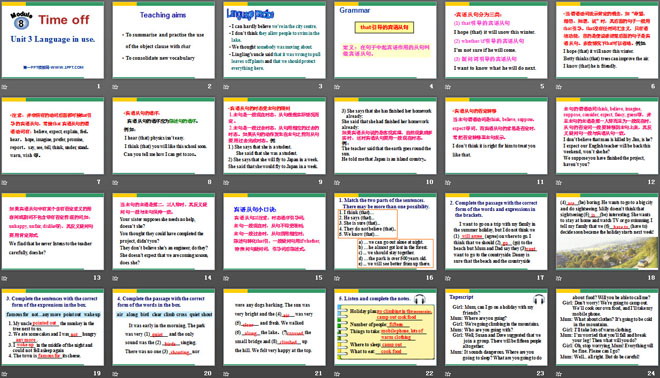
Task: Click the animation star under slide 6
Action: coord(559,87)
